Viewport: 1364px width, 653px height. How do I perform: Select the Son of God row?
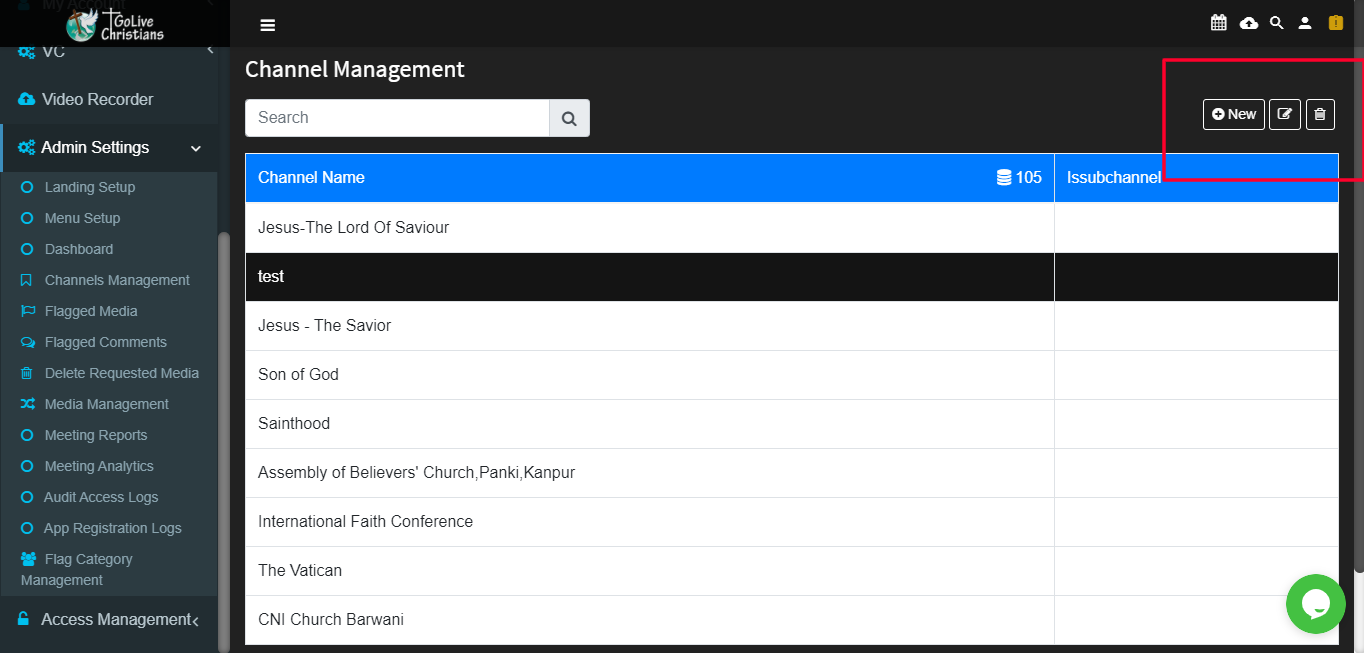coord(792,375)
